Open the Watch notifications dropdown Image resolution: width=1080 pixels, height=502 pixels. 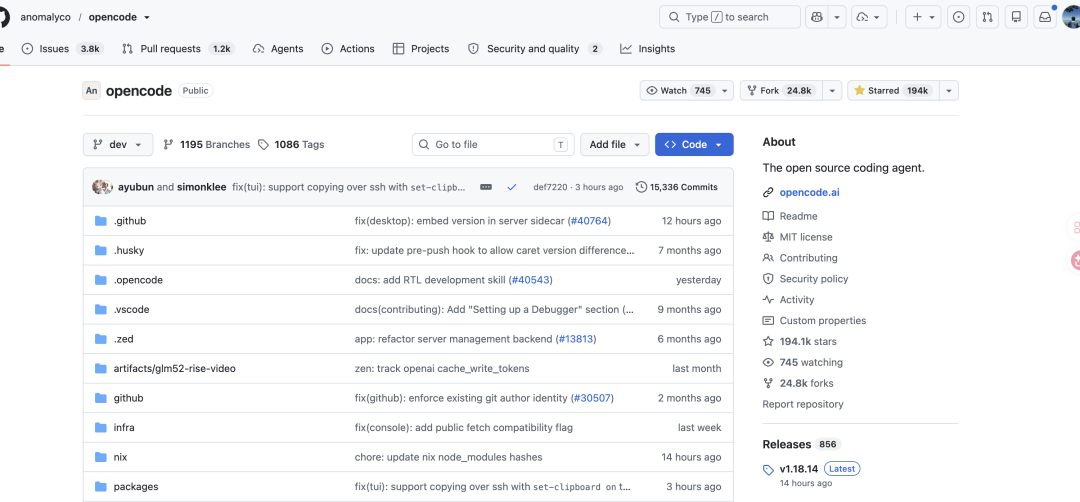pyautogui.click(x=686, y=90)
